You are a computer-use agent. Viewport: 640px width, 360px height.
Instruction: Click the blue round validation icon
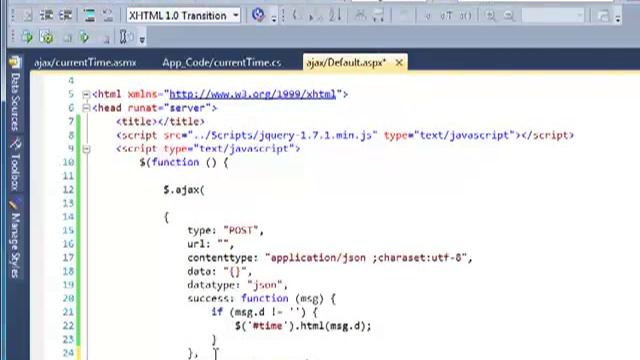tap(258, 15)
